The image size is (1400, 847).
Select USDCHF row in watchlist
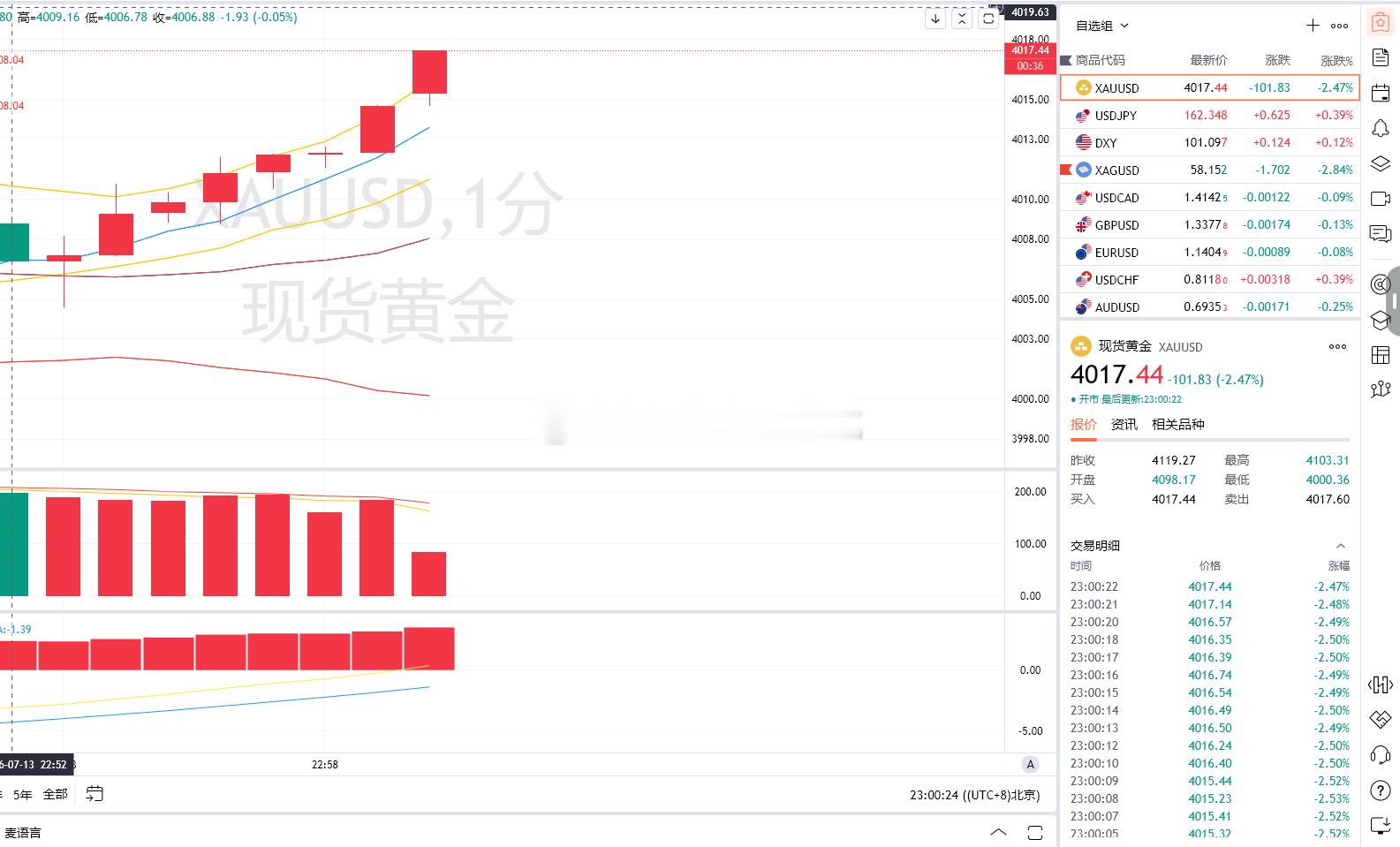tap(1209, 279)
